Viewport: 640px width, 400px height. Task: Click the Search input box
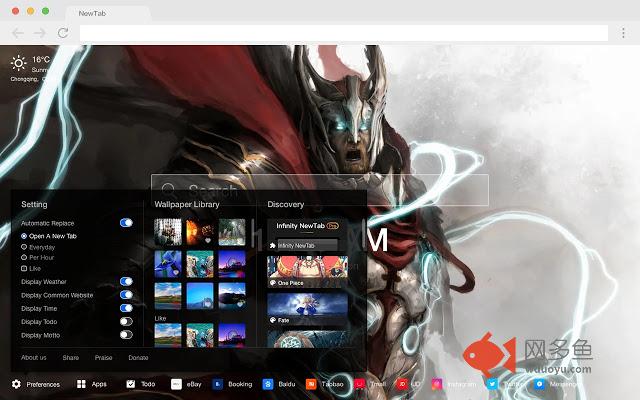[320, 190]
